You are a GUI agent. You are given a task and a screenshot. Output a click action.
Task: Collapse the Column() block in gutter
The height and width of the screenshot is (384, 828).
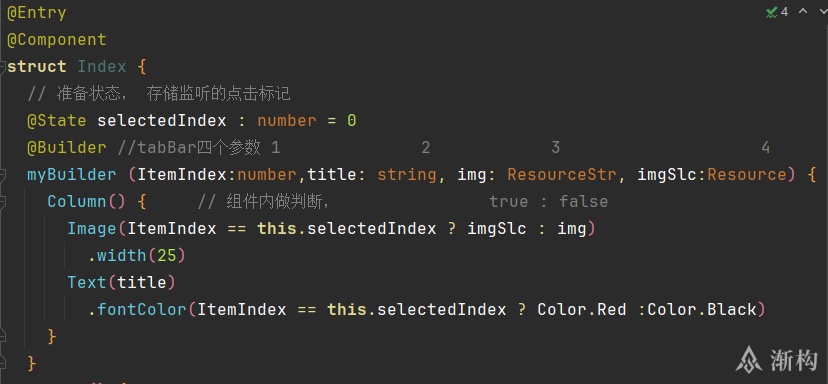[x=3, y=202]
